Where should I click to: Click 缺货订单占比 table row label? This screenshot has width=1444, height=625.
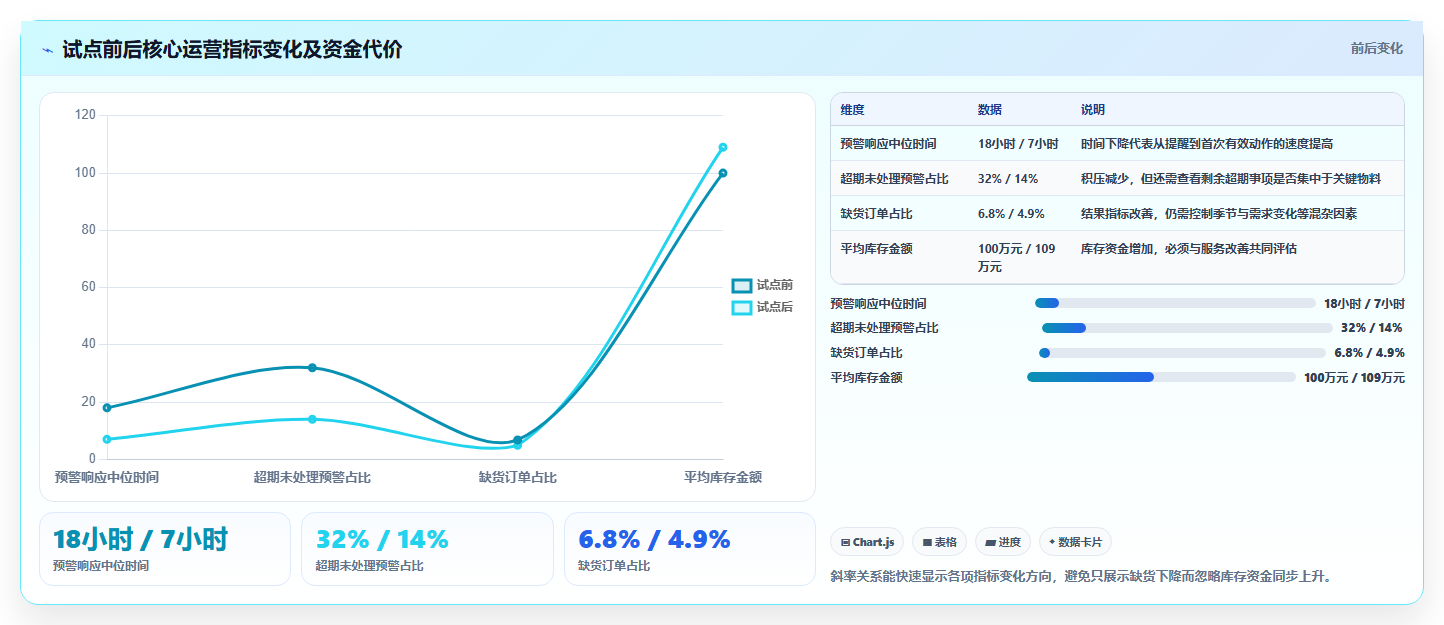[876, 214]
